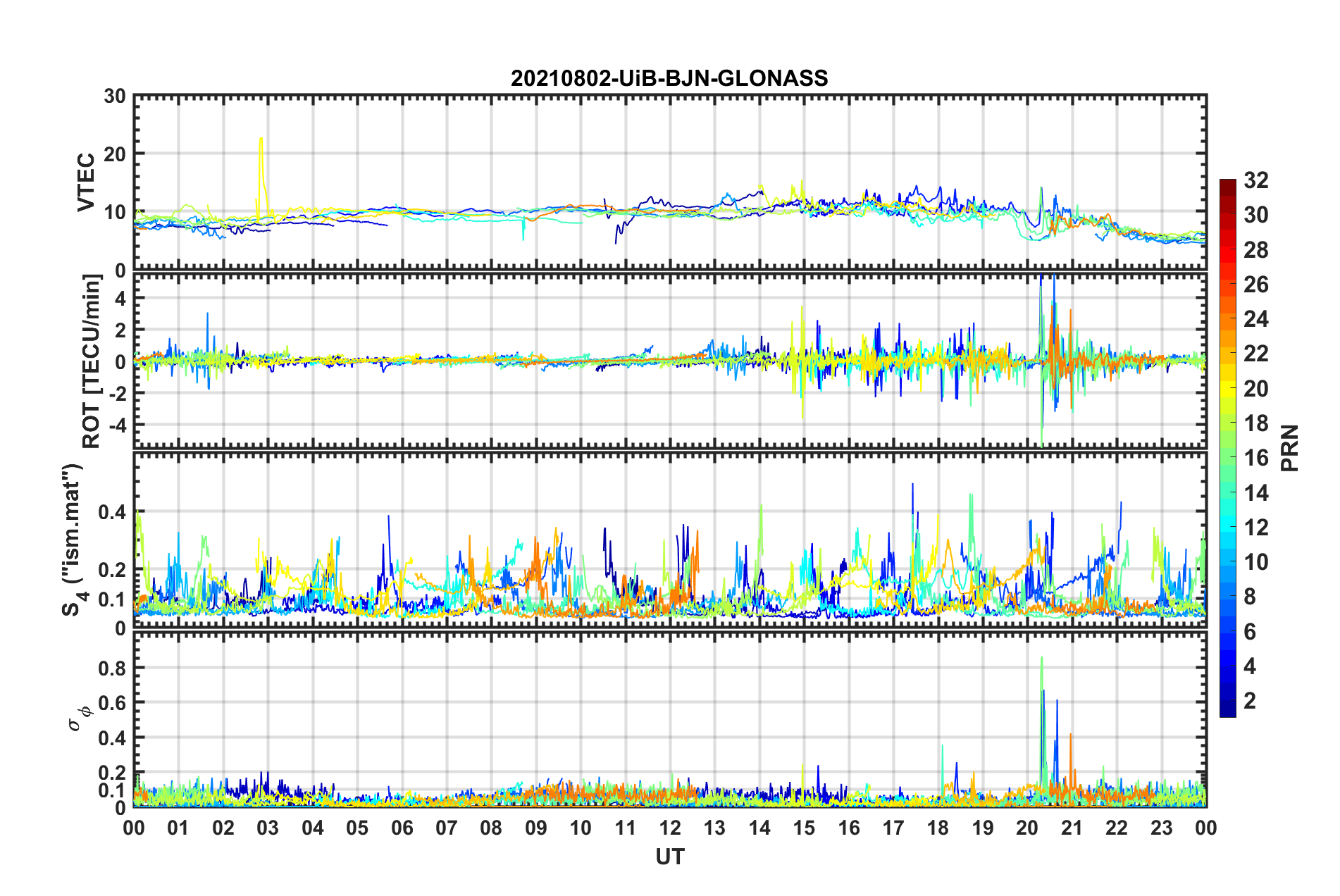
Task: Click the PRN colorbar
Action: pyautogui.click(x=1228, y=448)
